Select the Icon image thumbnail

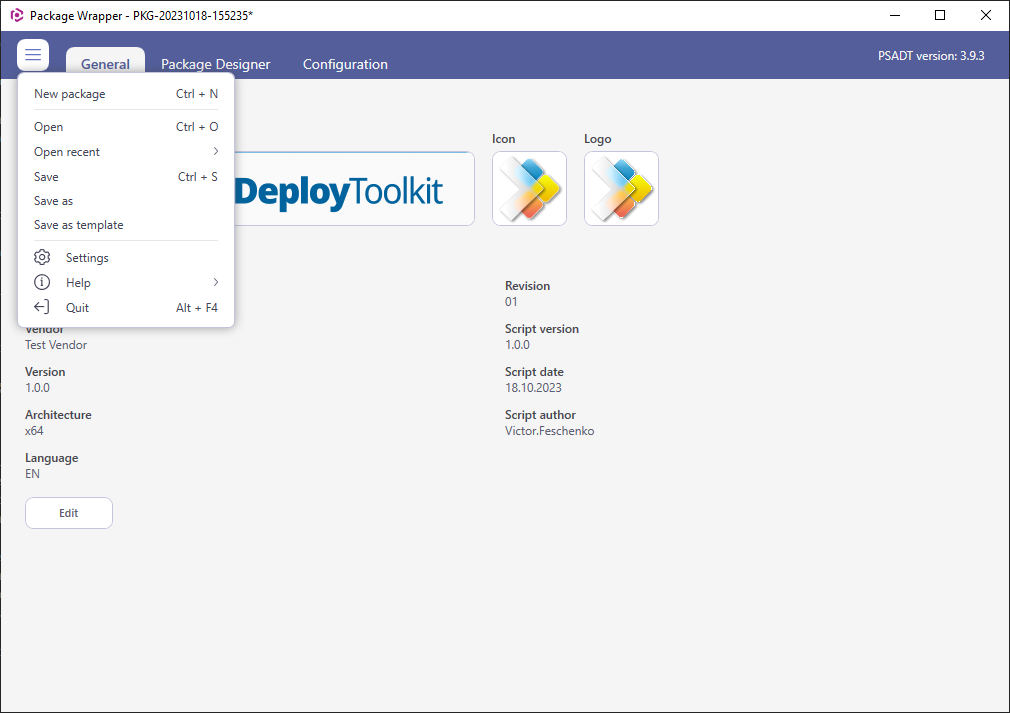point(529,189)
